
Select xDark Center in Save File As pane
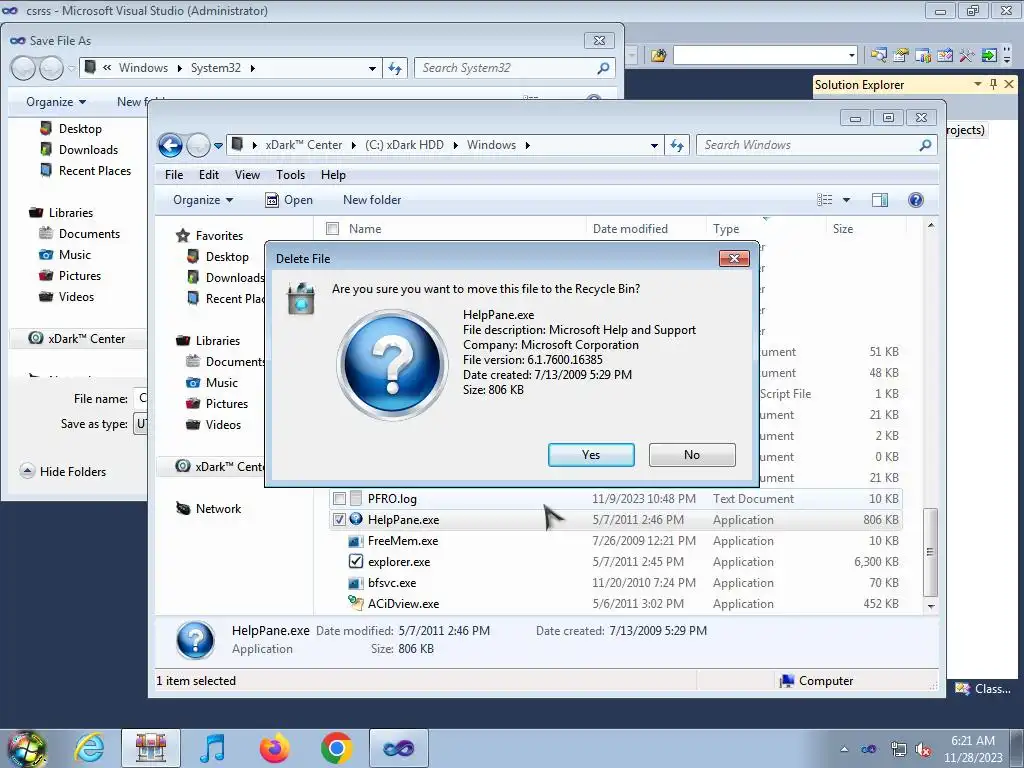click(x=86, y=339)
